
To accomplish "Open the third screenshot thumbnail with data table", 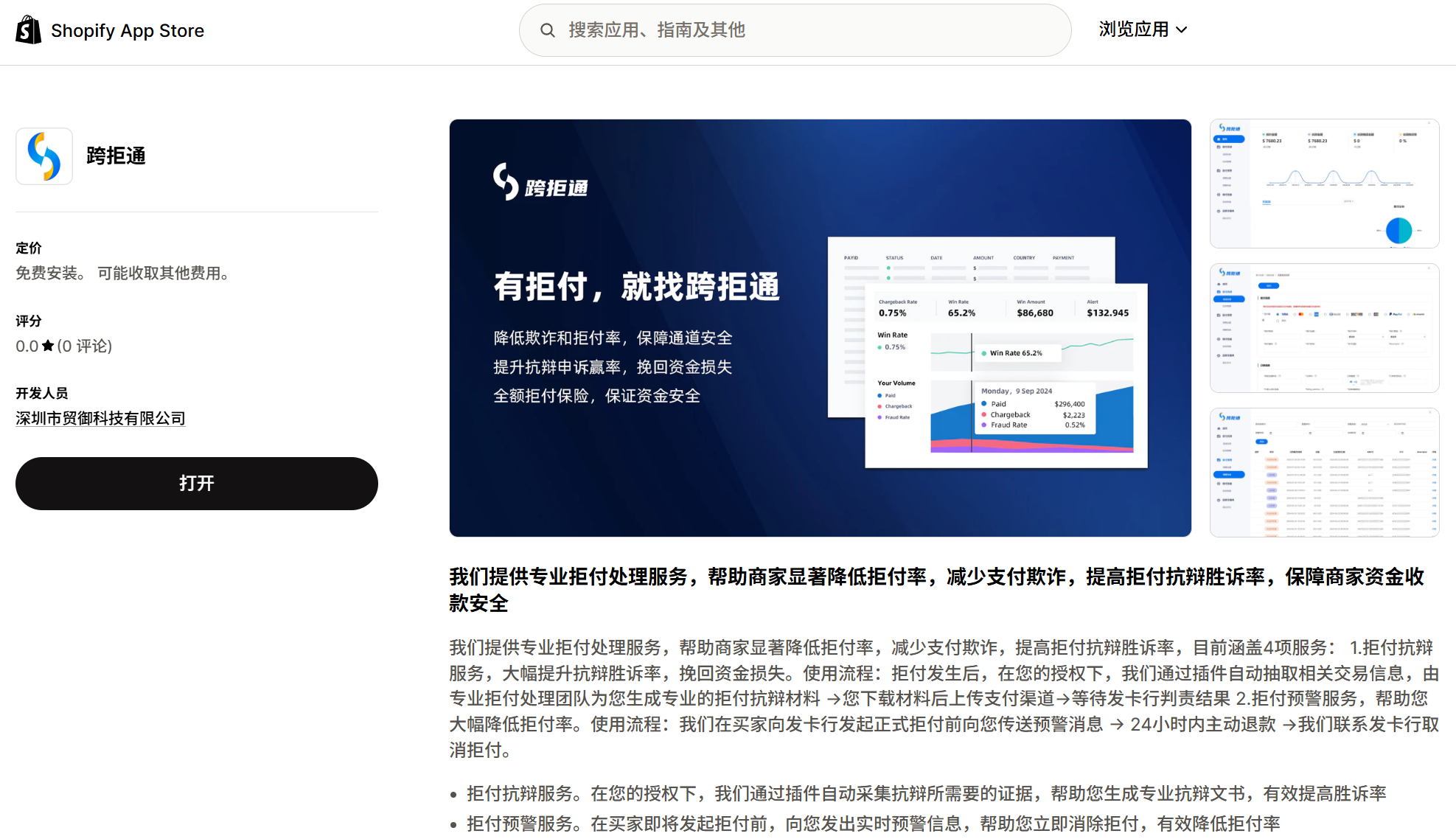I will 1324,473.
